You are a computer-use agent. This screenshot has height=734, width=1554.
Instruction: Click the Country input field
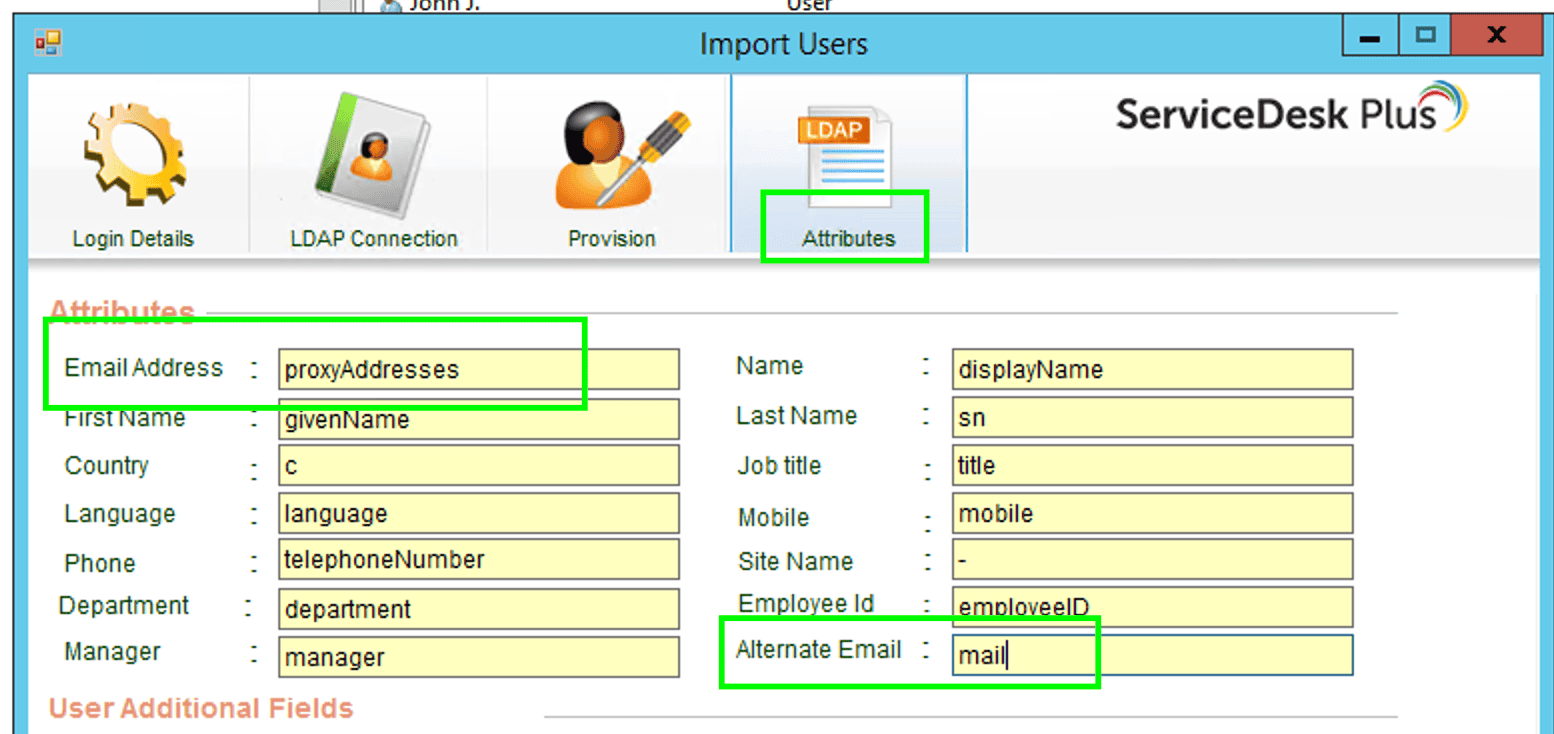click(478, 466)
